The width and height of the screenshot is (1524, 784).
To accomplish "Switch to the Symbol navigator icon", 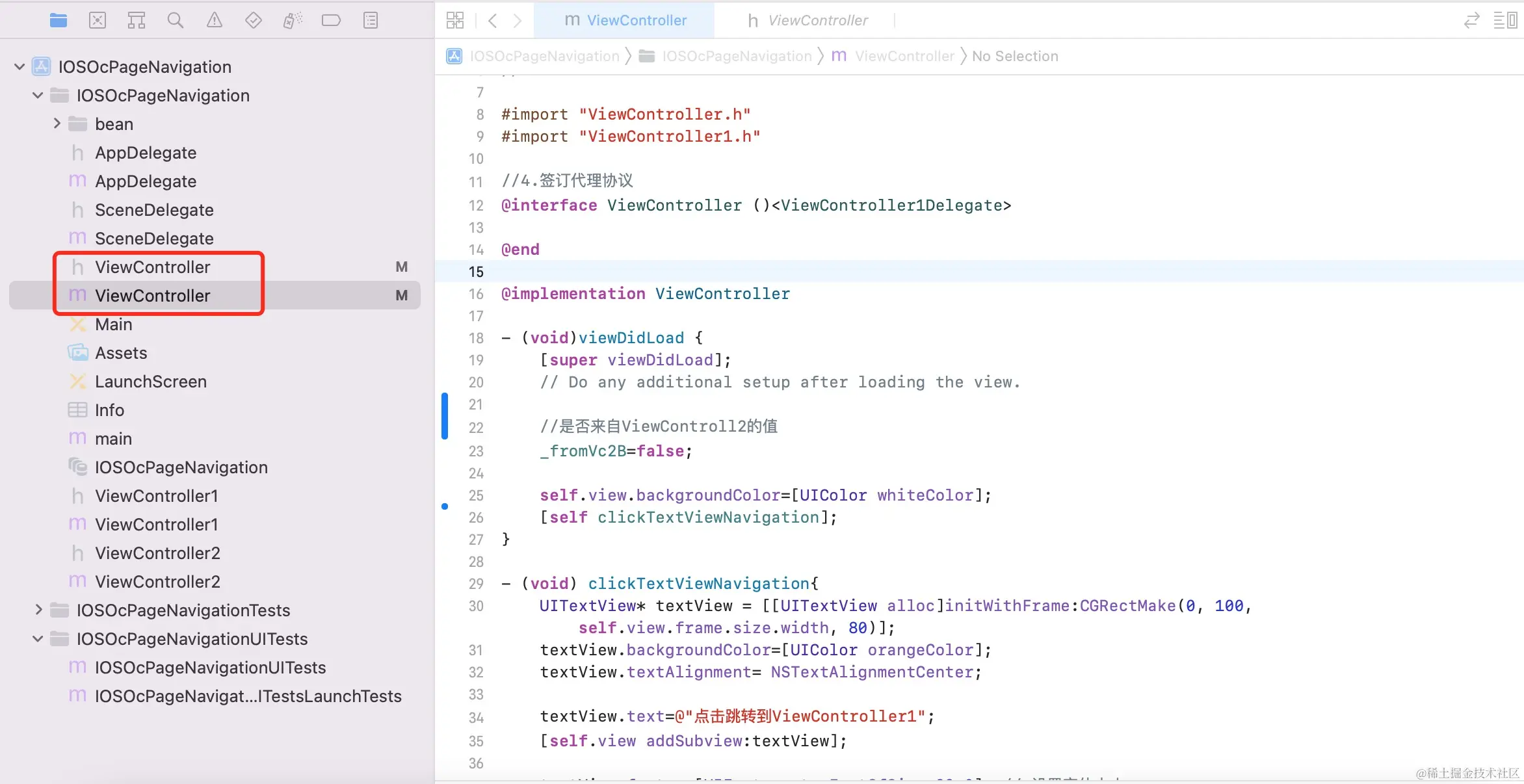I will click(x=137, y=21).
